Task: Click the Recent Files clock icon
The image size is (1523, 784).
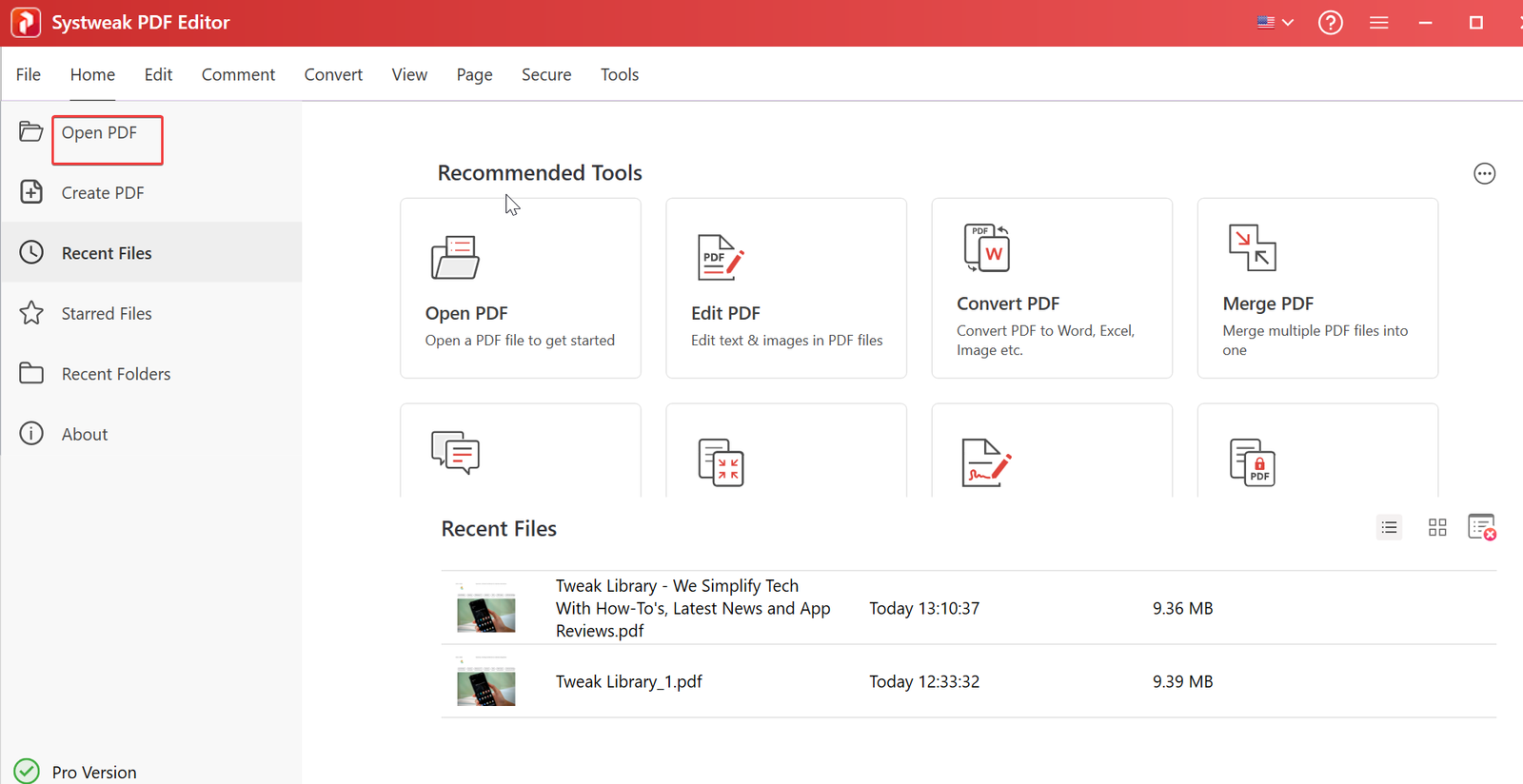Action: pos(31,252)
